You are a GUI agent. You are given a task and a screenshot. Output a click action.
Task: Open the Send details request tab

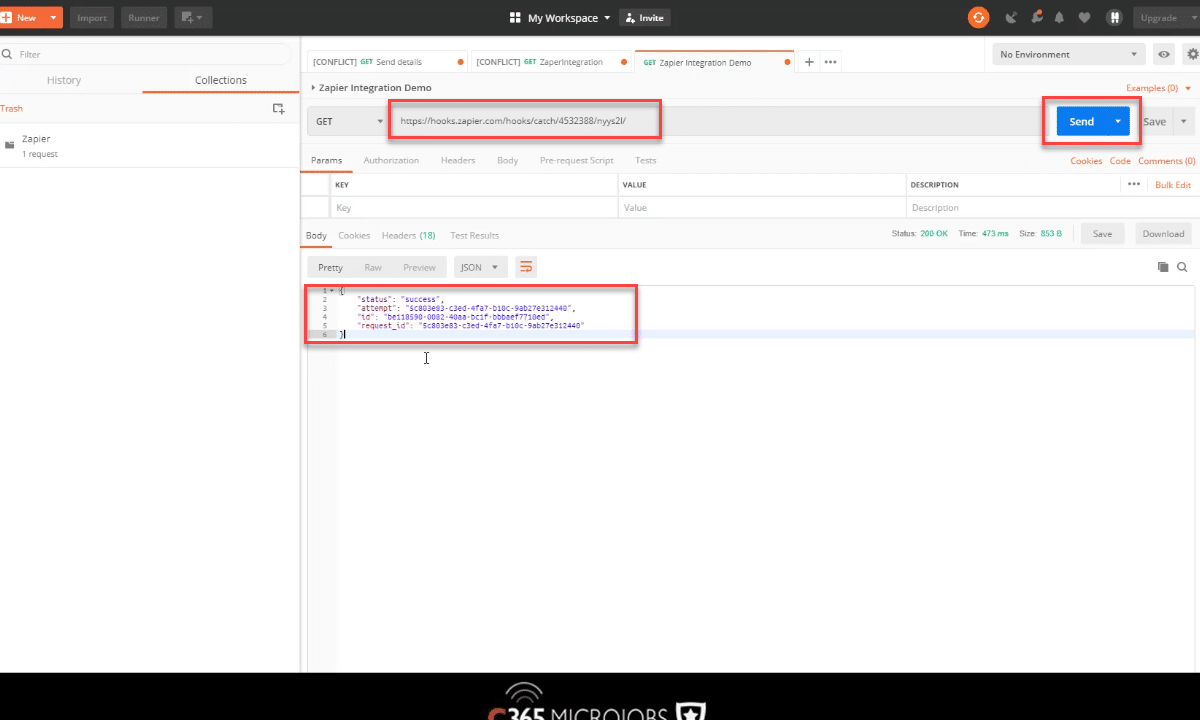[386, 62]
